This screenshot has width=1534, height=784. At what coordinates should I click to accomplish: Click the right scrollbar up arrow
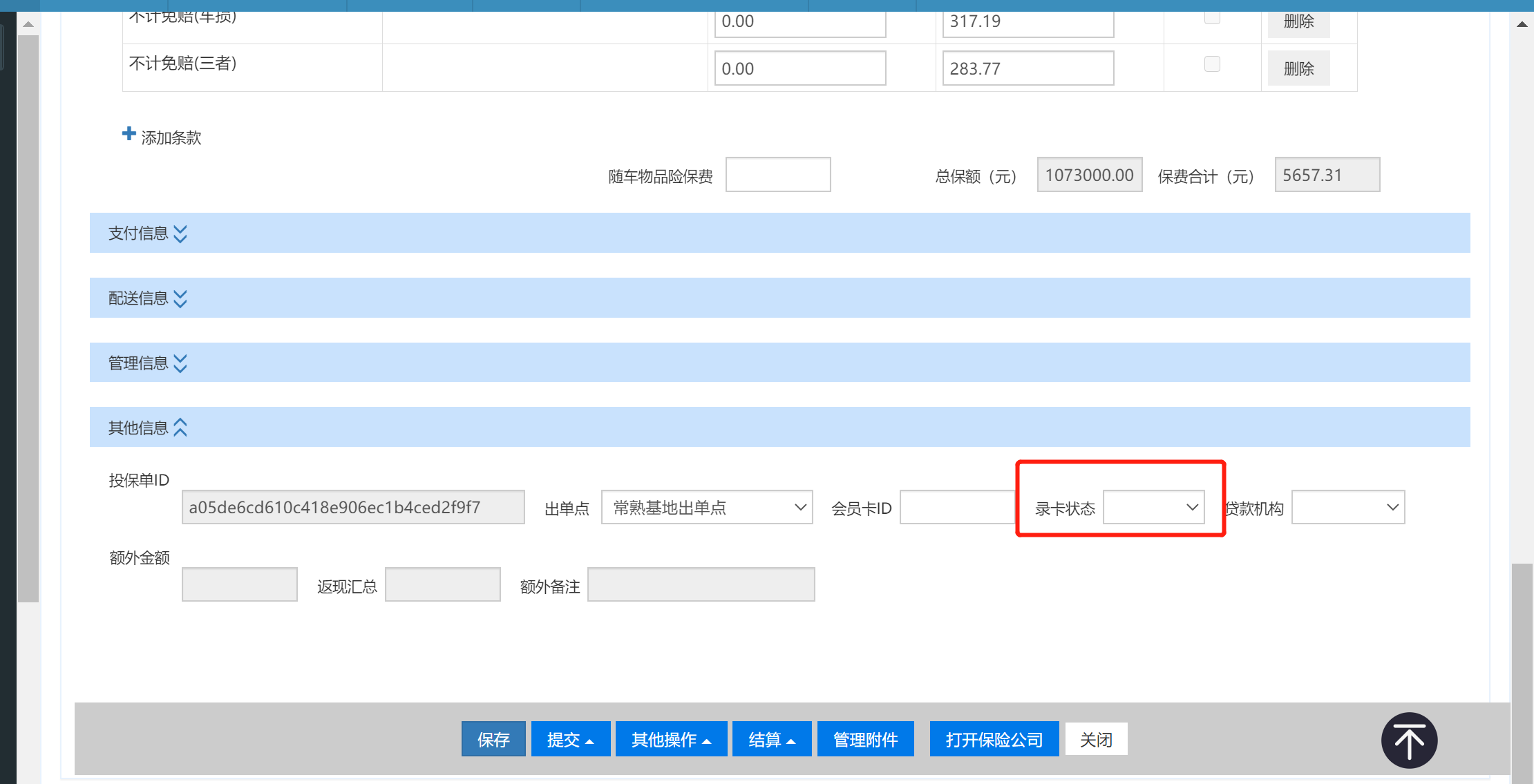(x=1522, y=24)
